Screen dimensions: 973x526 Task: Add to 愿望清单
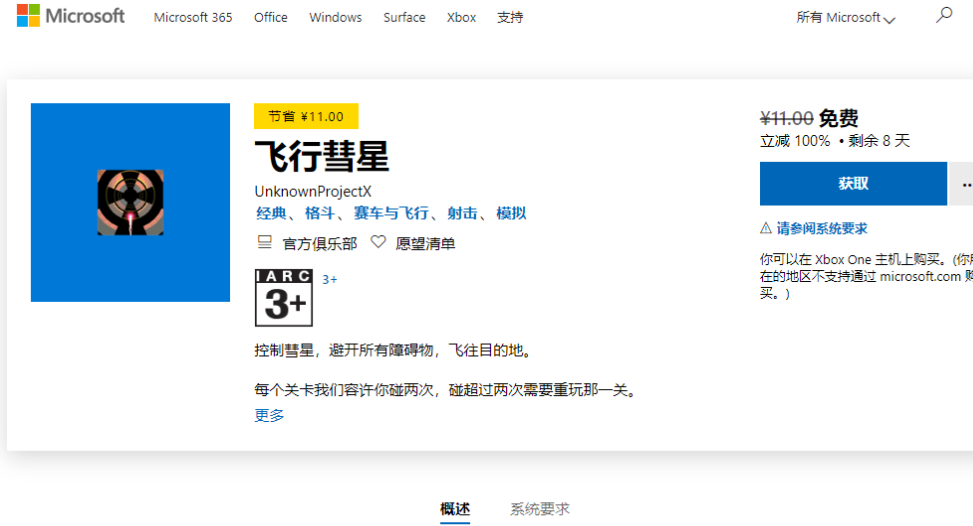(425, 243)
